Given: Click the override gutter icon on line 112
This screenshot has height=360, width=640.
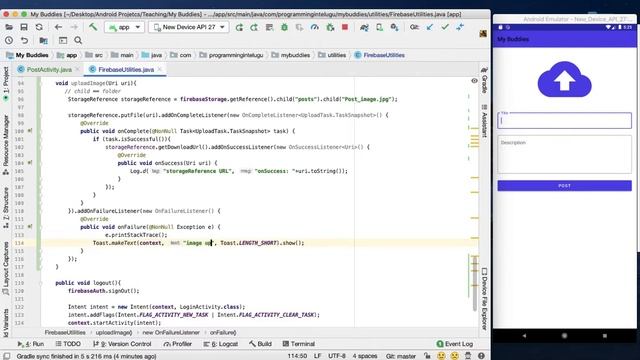Looking at the screenshot, I should point(30,227).
